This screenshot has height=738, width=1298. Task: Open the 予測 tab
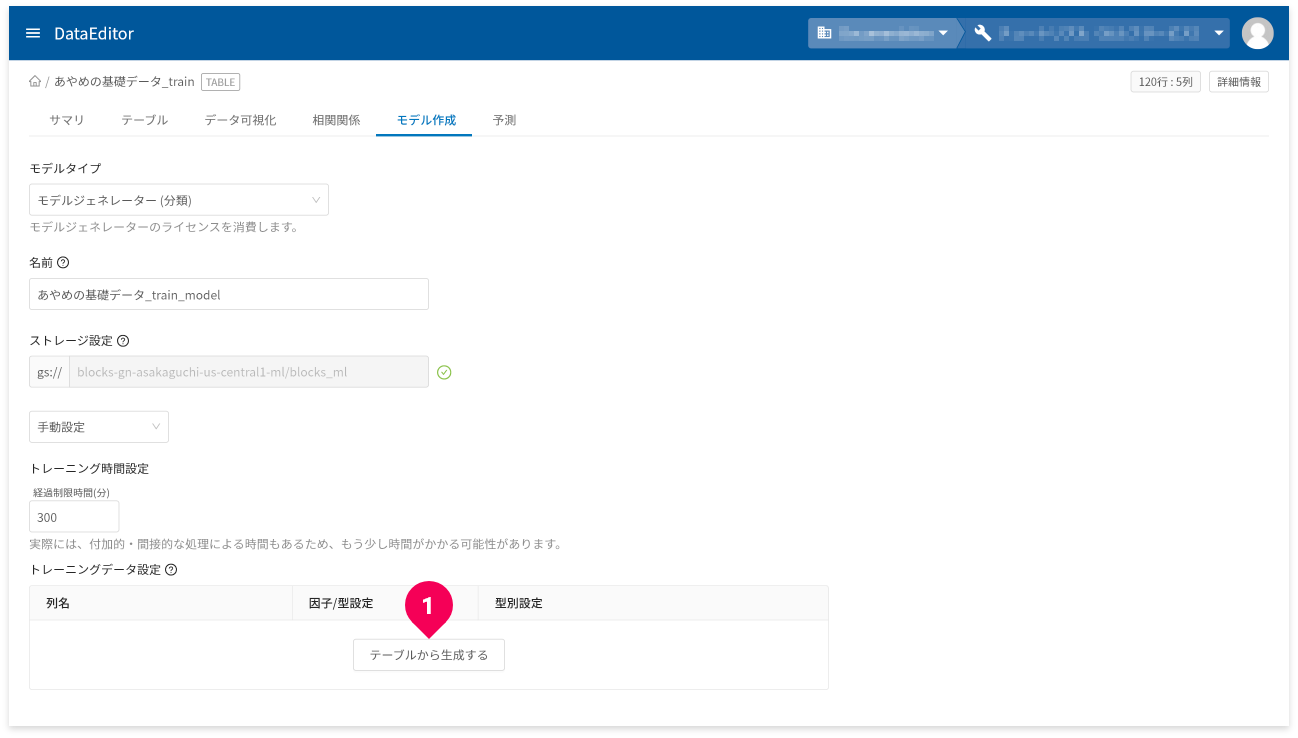tap(504, 120)
